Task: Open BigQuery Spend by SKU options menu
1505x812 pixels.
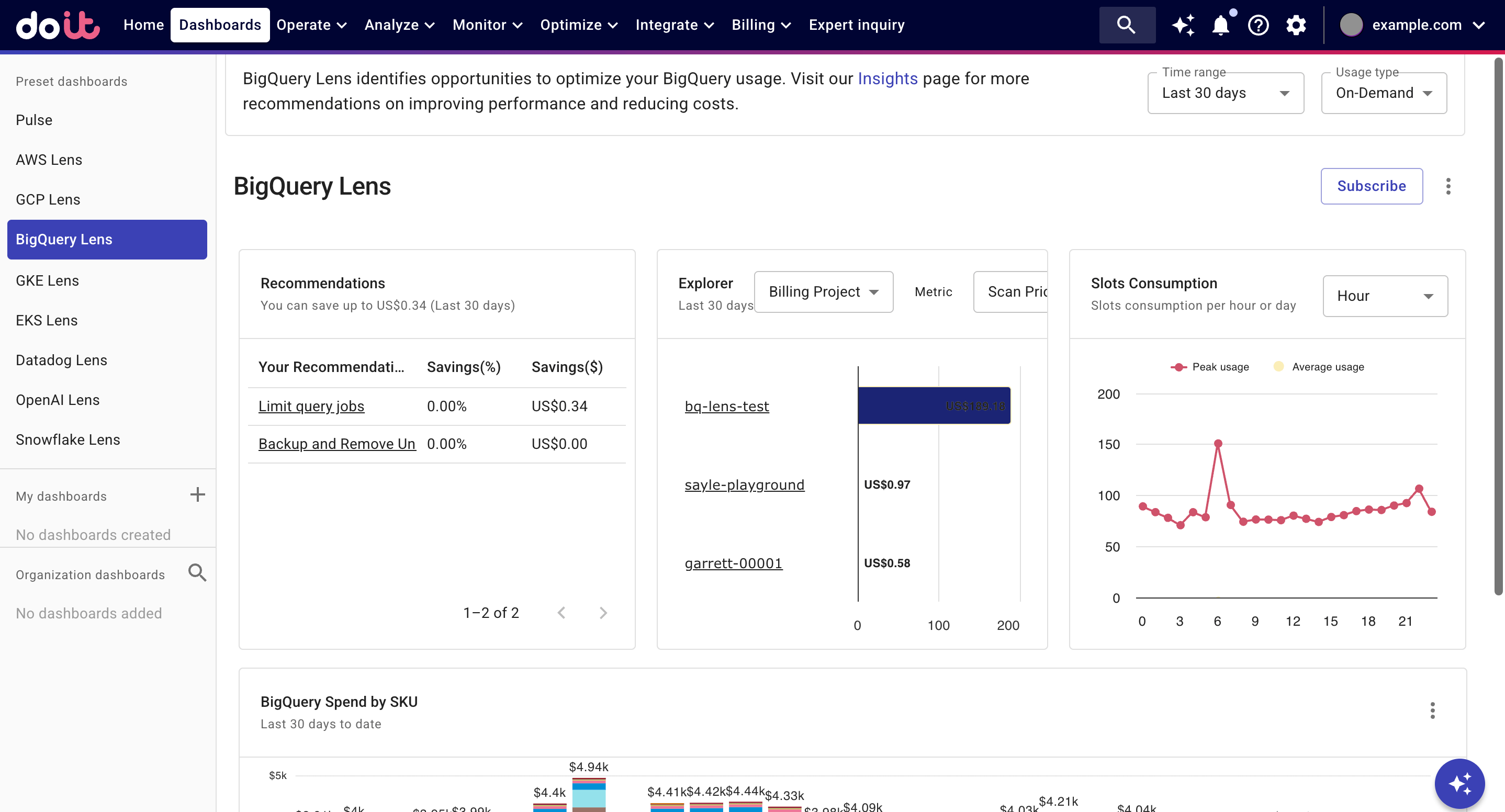Action: [x=1433, y=711]
